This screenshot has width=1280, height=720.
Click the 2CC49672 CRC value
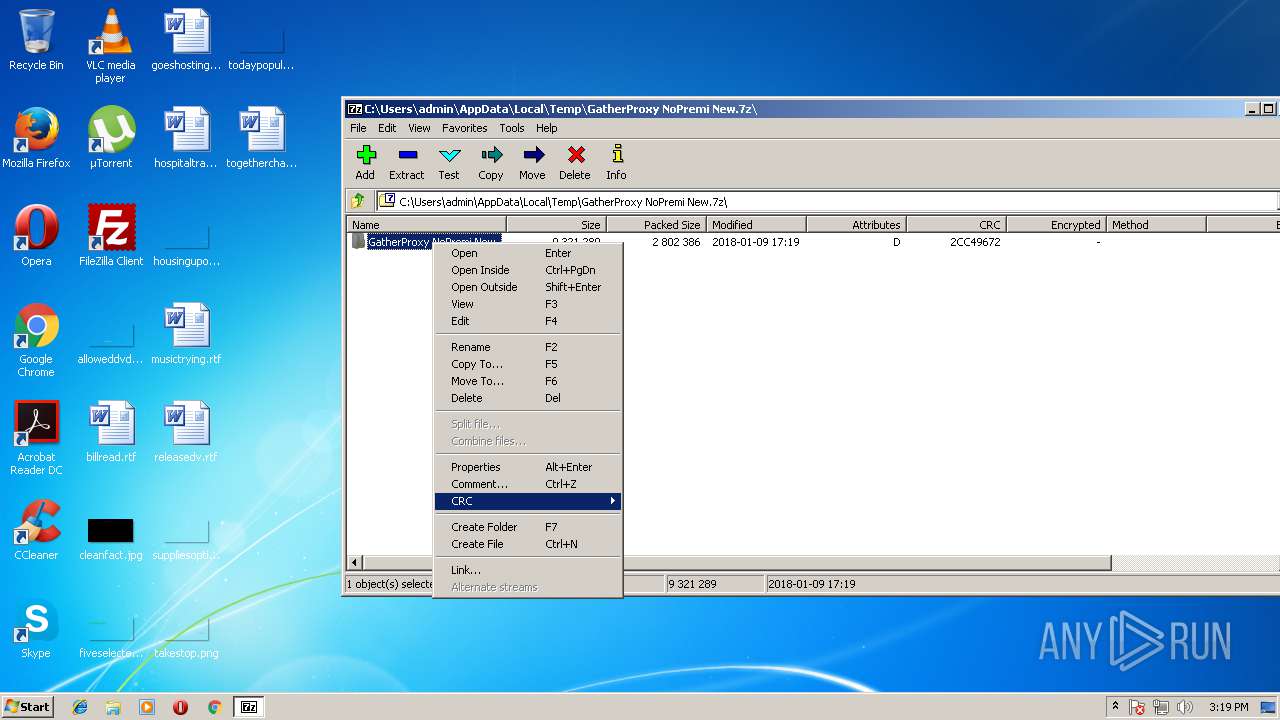975,242
